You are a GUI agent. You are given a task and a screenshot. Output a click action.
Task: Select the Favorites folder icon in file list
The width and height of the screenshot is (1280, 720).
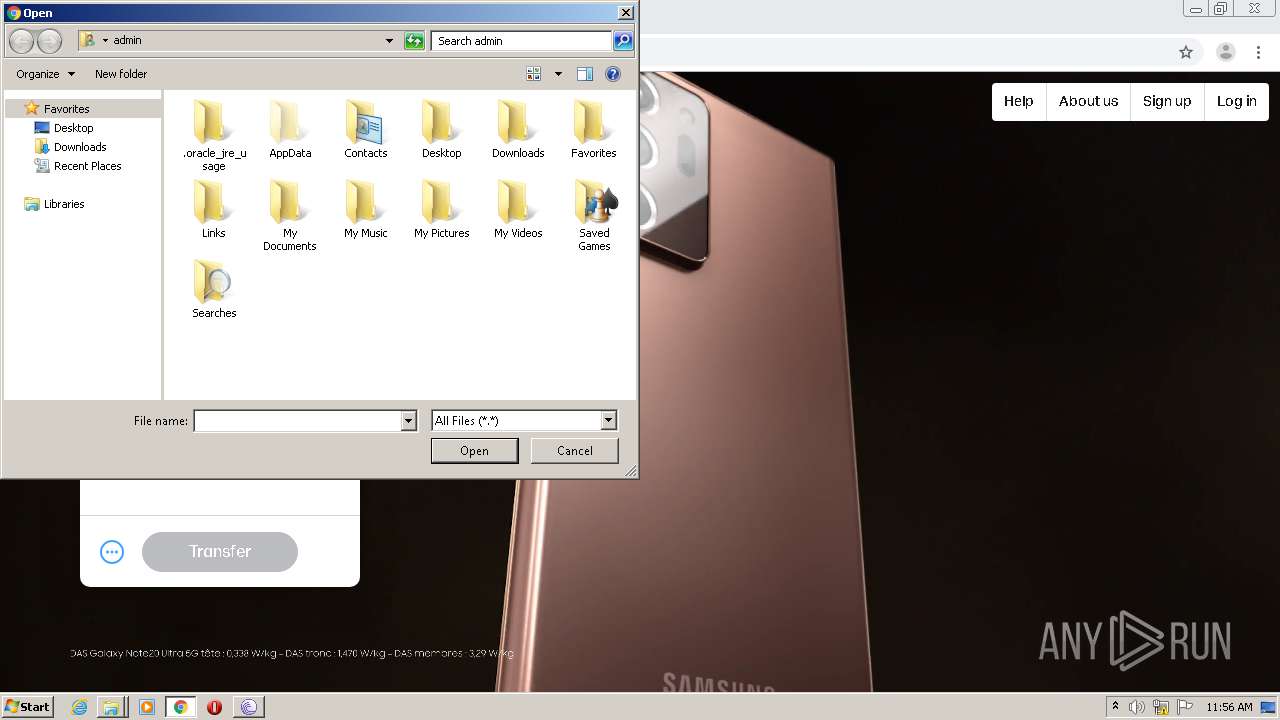click(594, 129)
